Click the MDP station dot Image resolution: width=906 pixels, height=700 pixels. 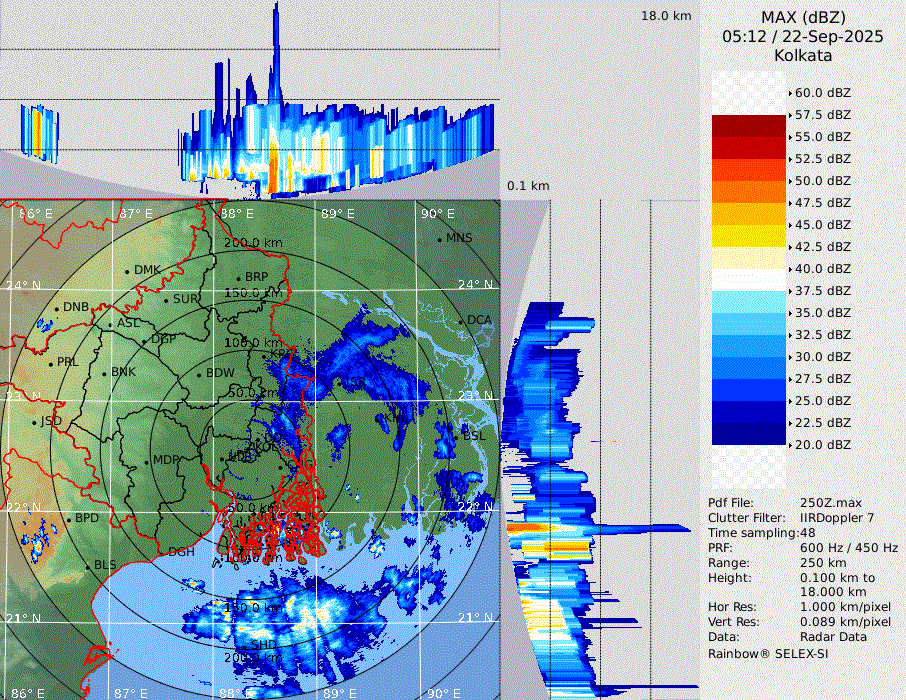tap(147, 461)
